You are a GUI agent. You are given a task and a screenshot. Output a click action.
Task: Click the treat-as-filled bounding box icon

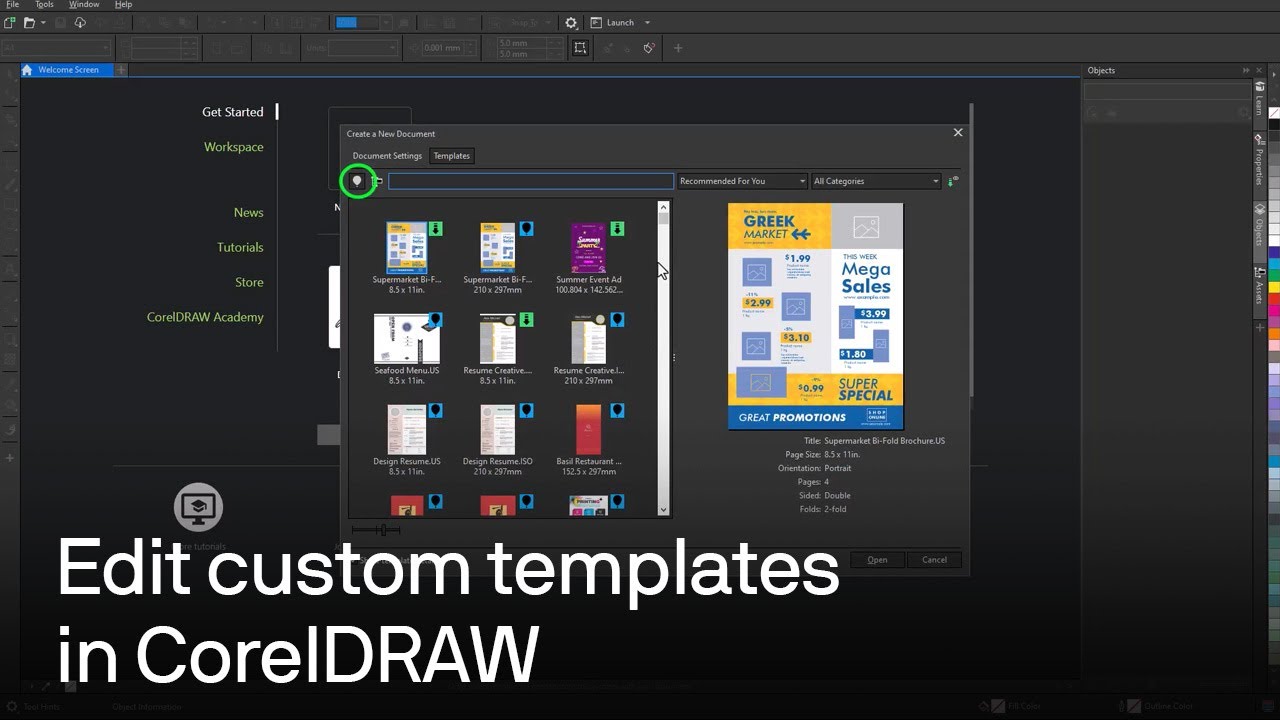tap(580, 48)
